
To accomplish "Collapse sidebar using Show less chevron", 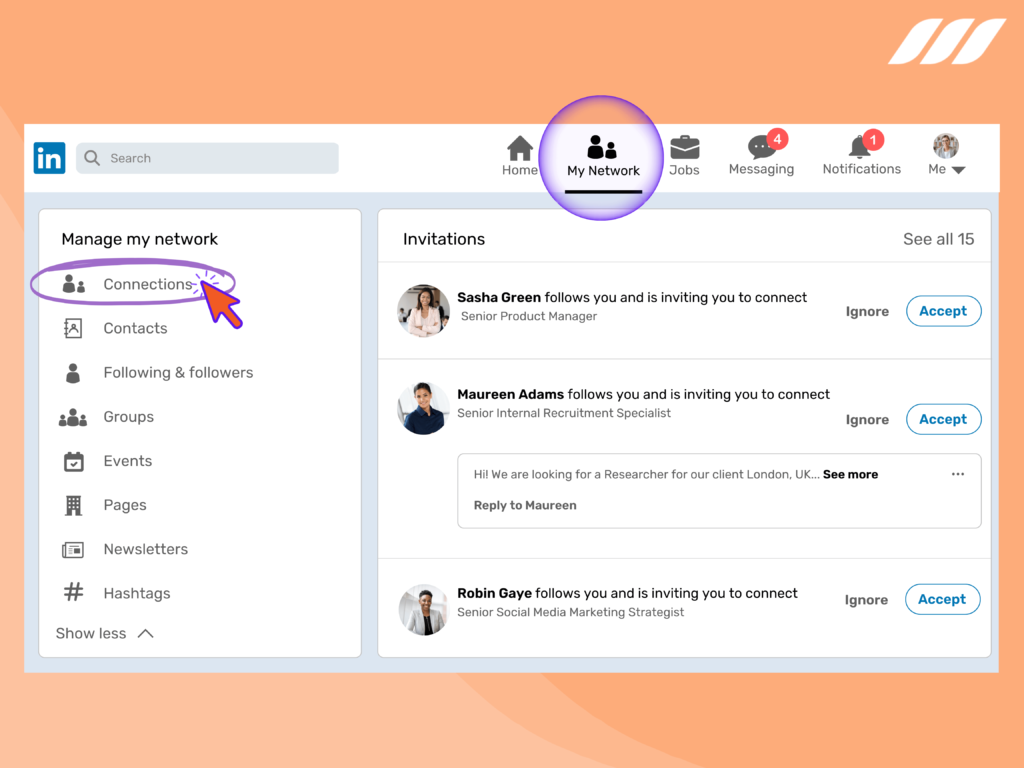I will click(x=145, y=632).
